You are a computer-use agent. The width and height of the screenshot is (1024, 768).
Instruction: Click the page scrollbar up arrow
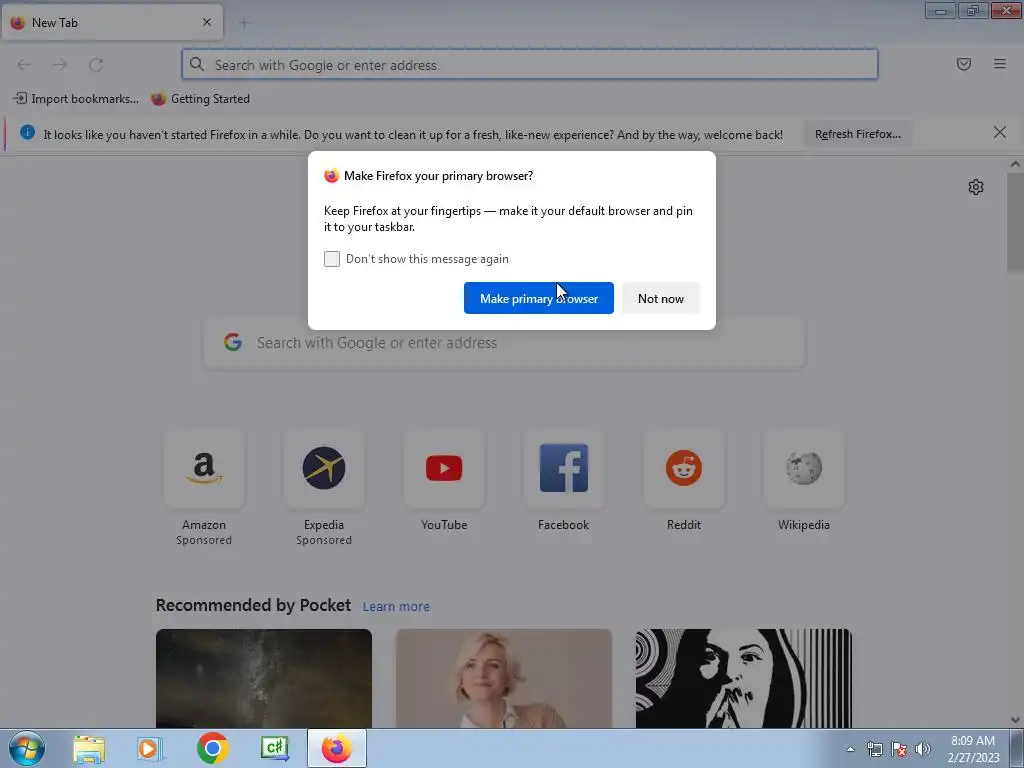click(1015, 165)
